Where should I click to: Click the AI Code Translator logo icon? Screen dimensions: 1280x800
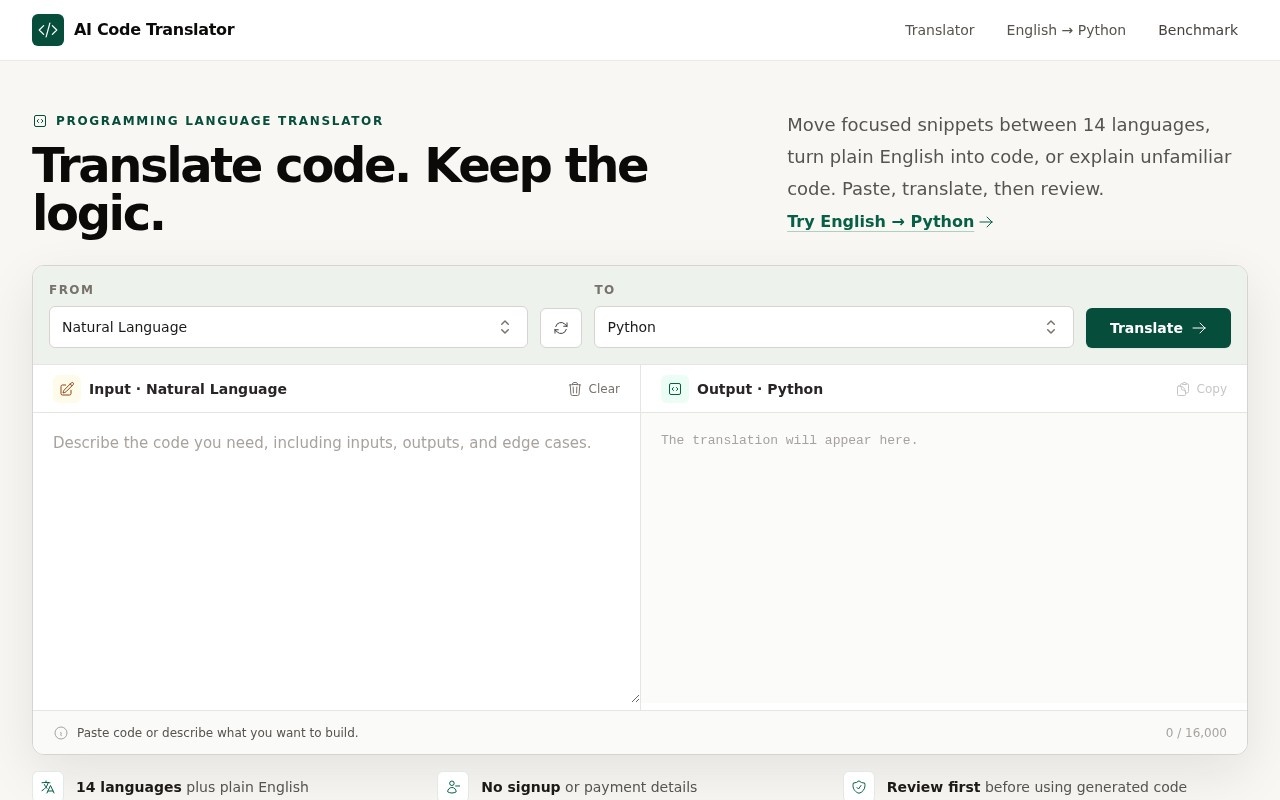48,30
